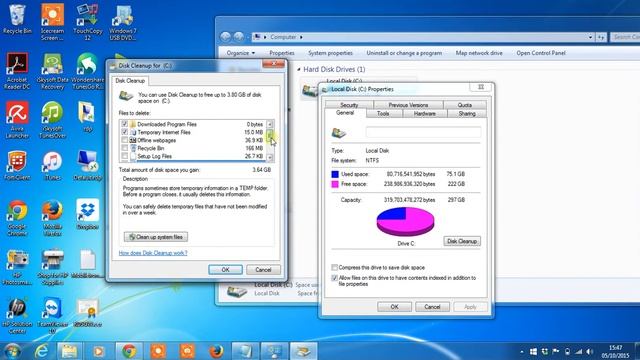Viewport: 640px width, 360px height.
Task: Click Uninstall or change a program
Action: click(x=404, y=53)
